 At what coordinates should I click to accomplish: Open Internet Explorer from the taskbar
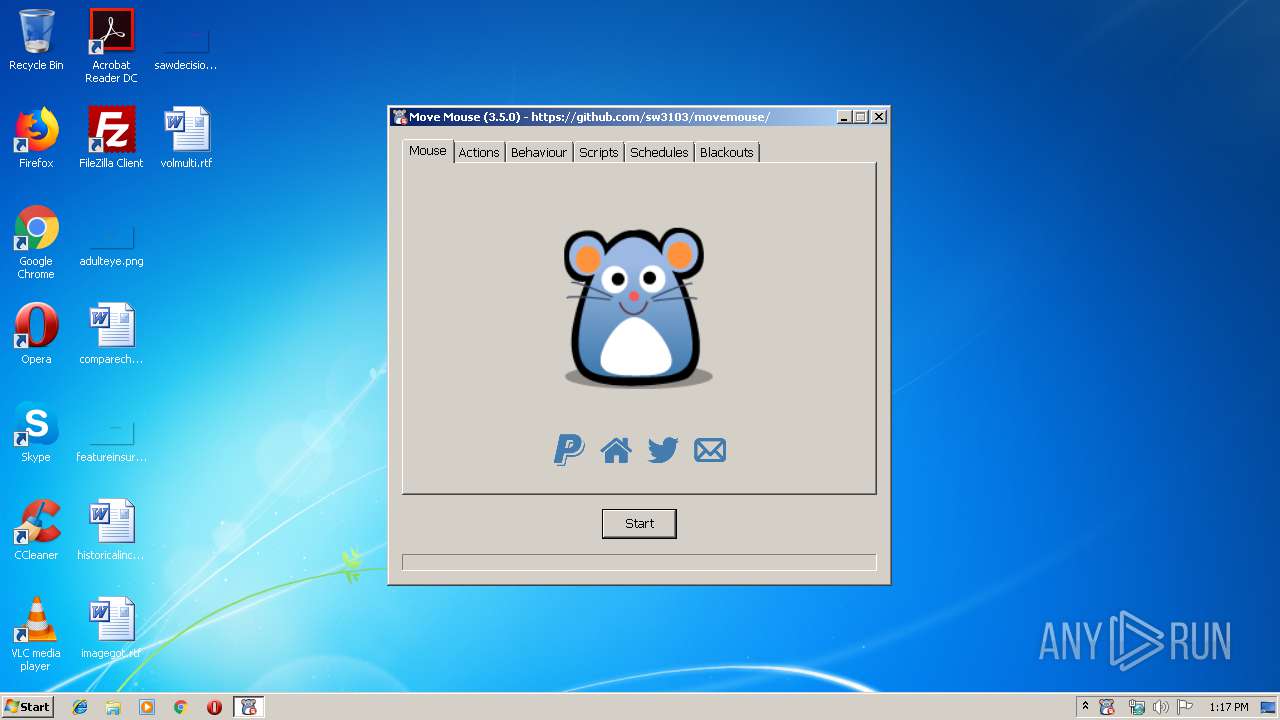80,707
